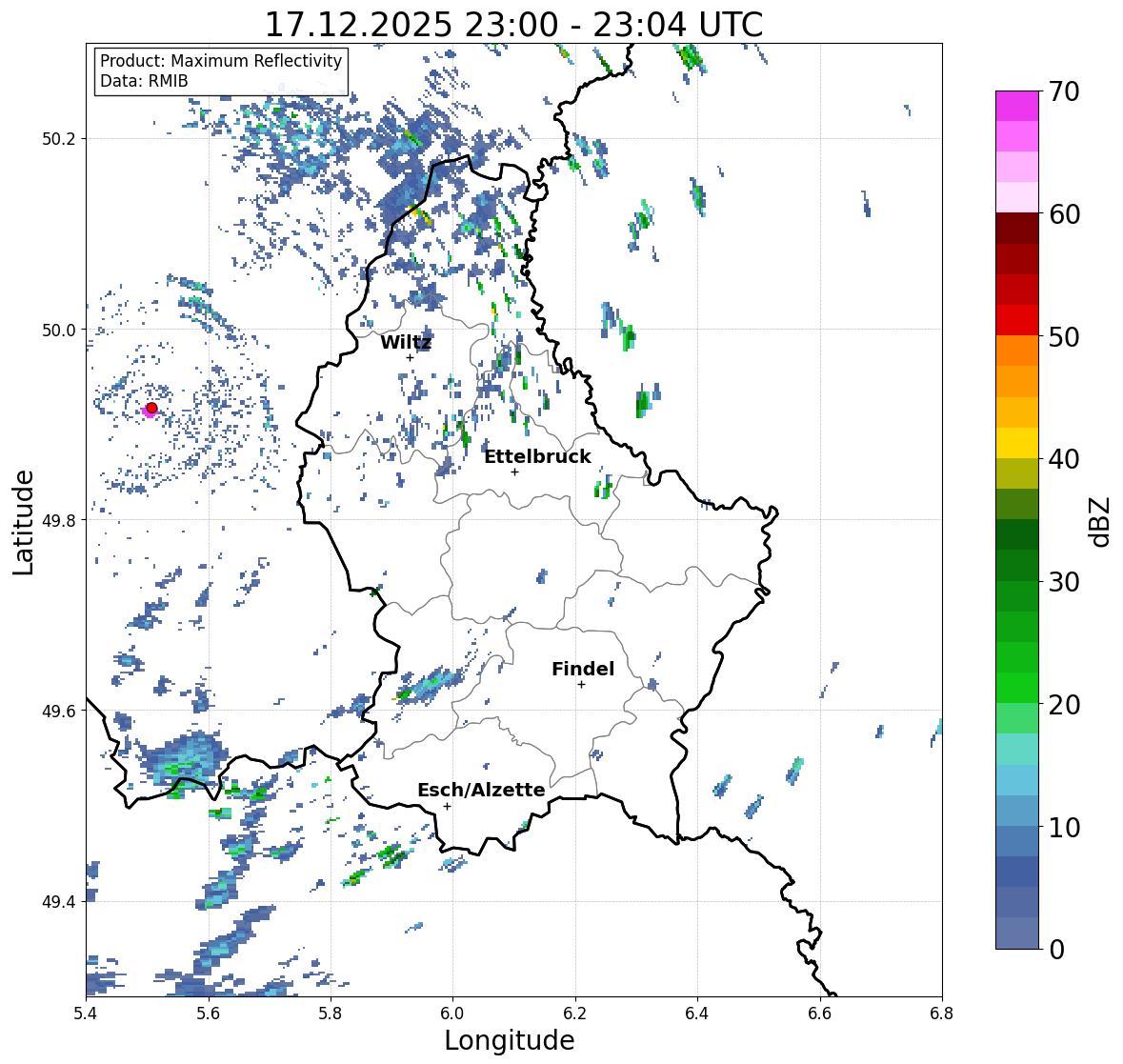Screen dimensions: 1123x1064
Task: Click the 50 tick on the colorbar
Action: pos(1064,336)
